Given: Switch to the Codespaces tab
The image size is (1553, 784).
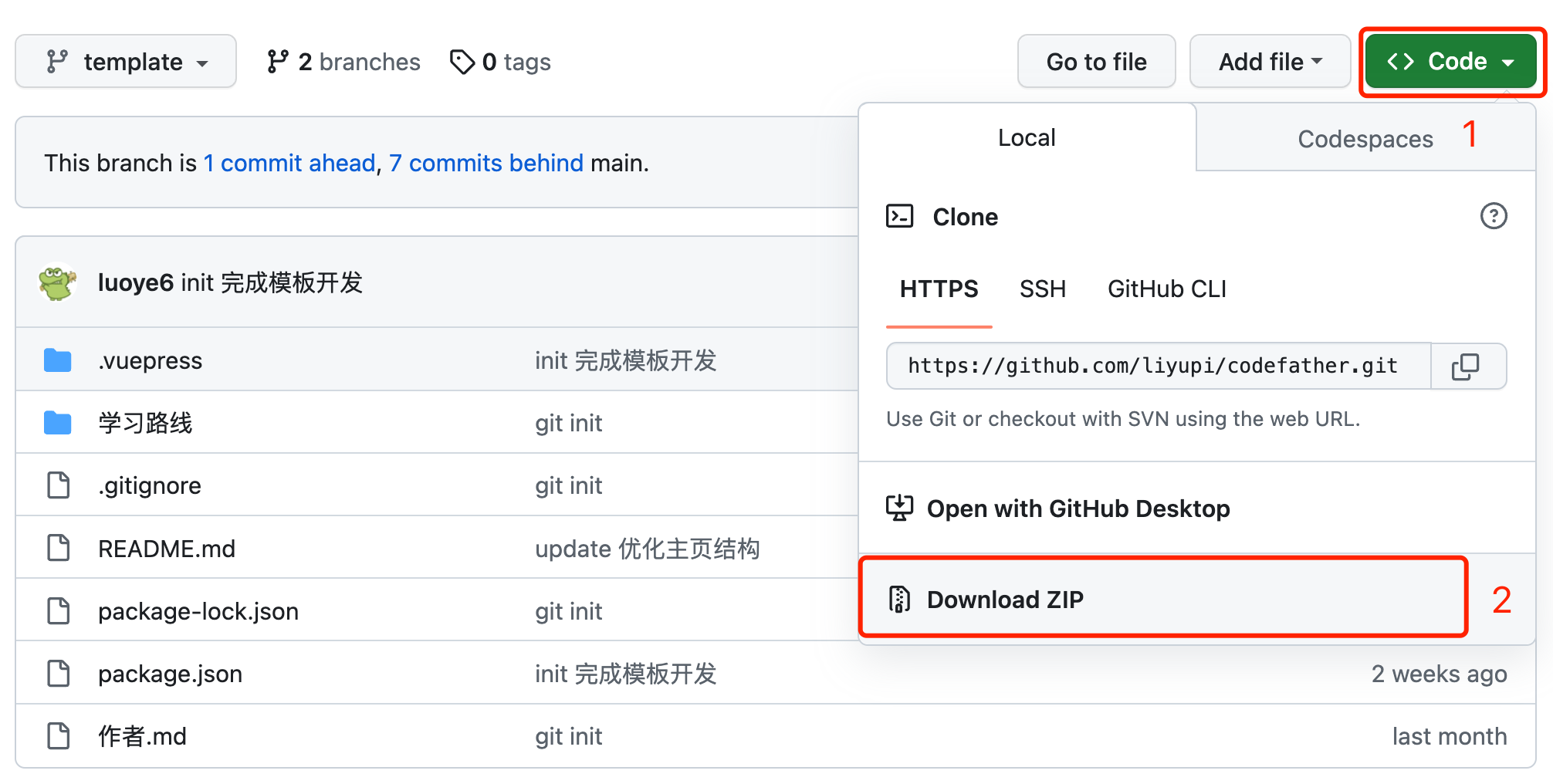Looking at the screenshot, I should tap(1365, 139).
